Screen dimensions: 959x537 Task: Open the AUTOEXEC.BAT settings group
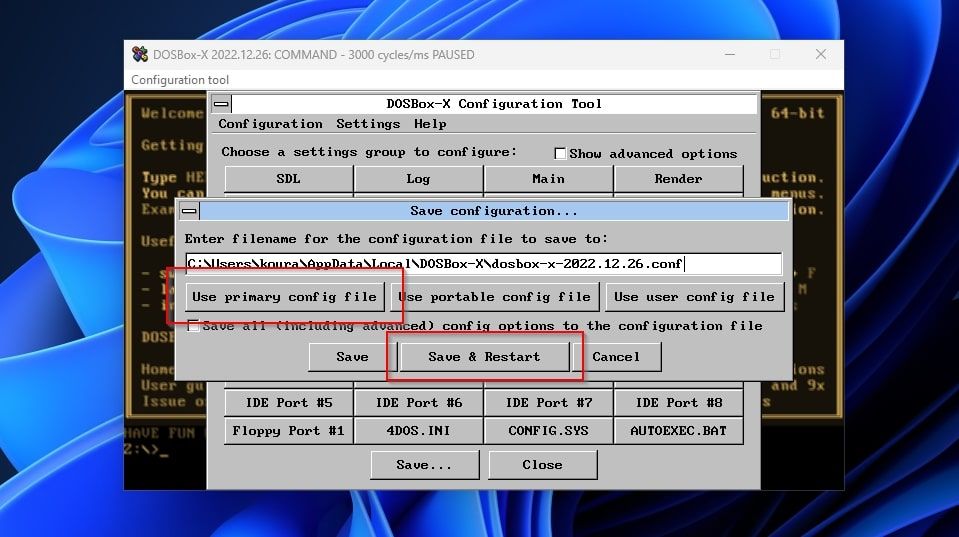[678, 431]
